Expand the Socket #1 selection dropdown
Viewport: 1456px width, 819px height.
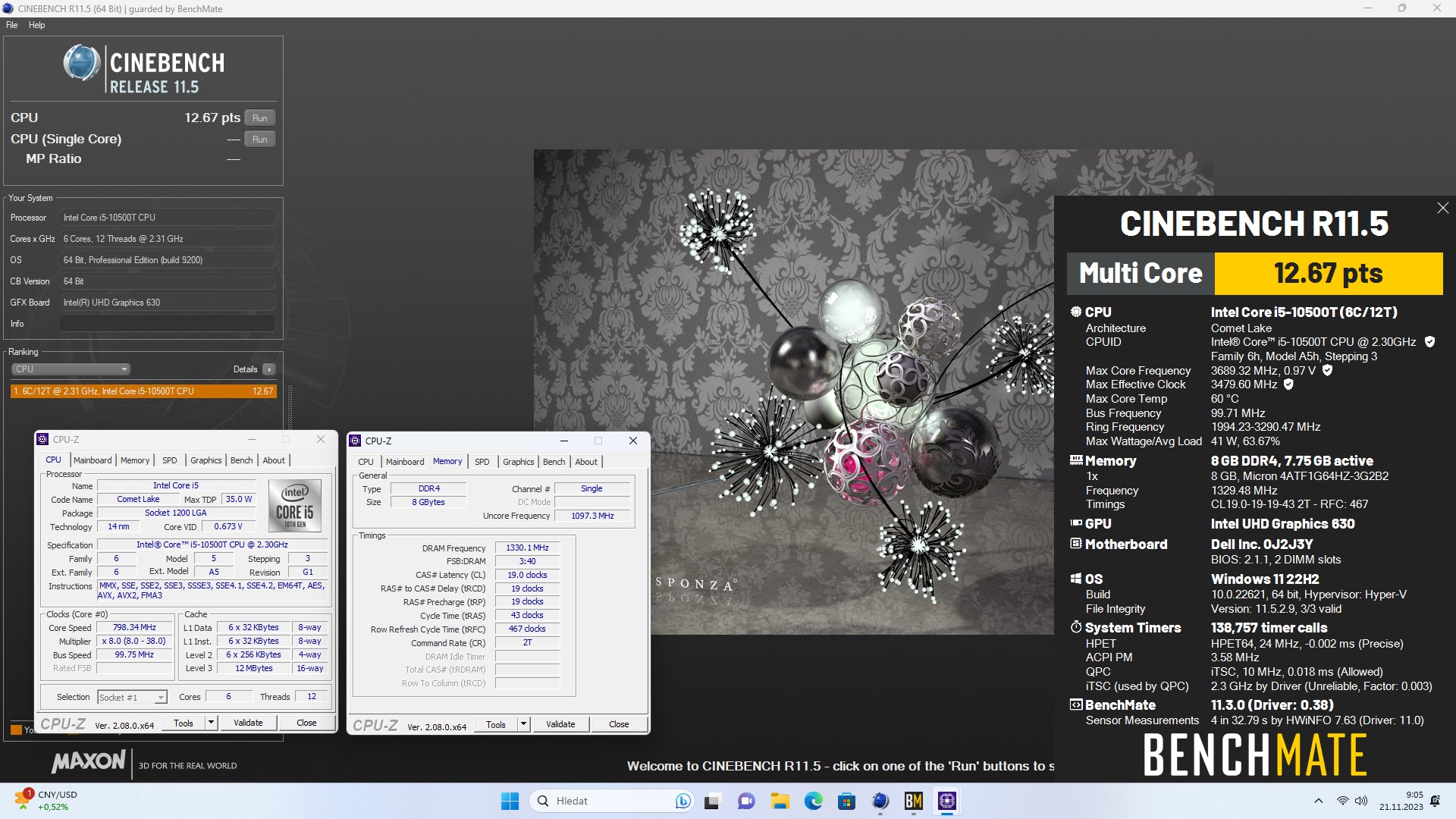coord(132,697)
